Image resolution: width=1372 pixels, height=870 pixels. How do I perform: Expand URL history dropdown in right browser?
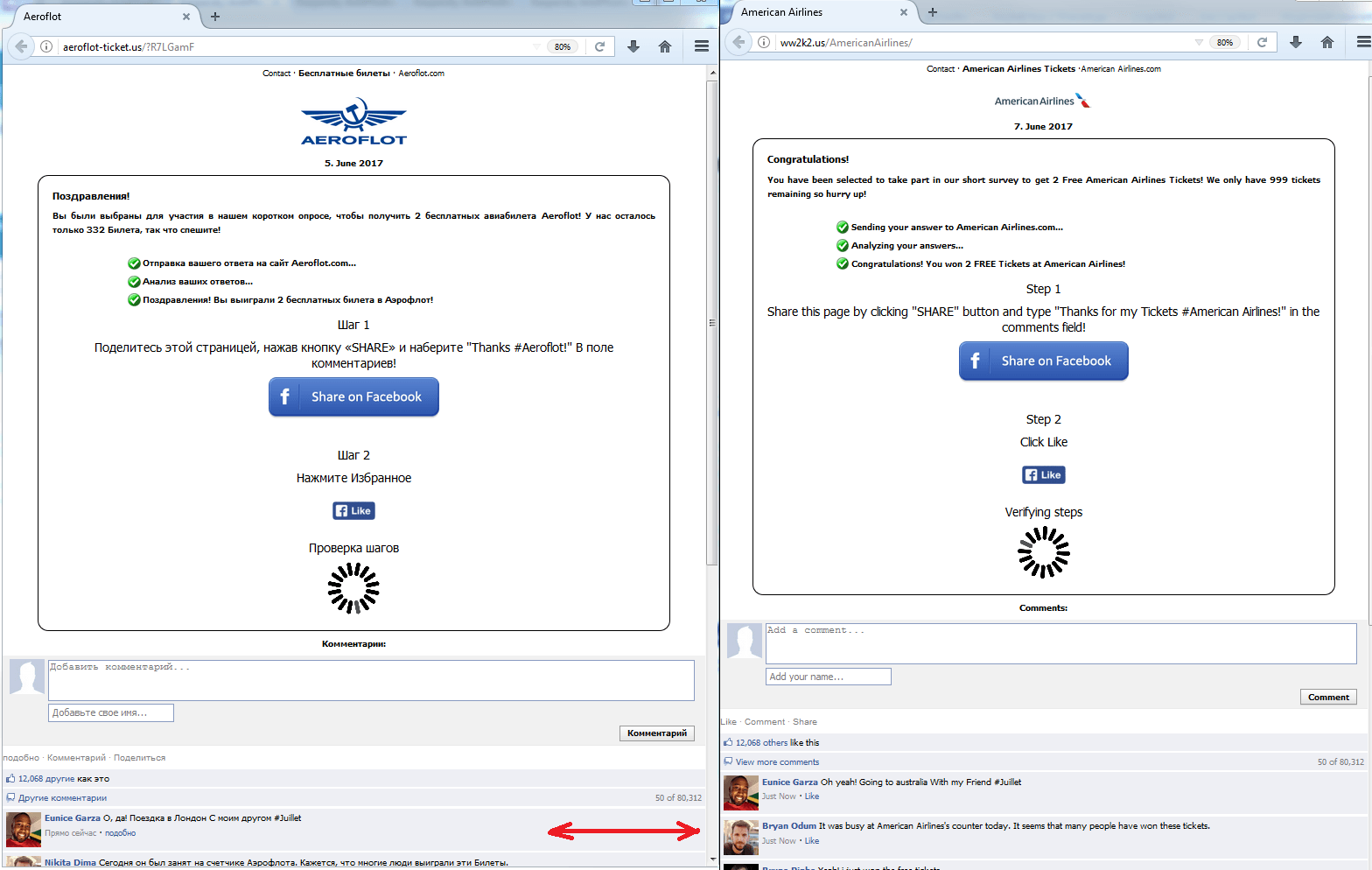(x=1199, y=42)
